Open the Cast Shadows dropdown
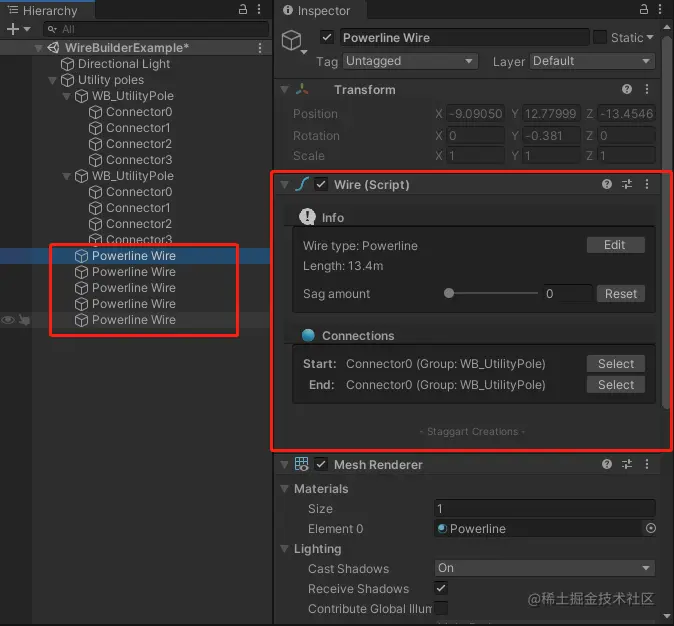674x626 pixels. 545,568
